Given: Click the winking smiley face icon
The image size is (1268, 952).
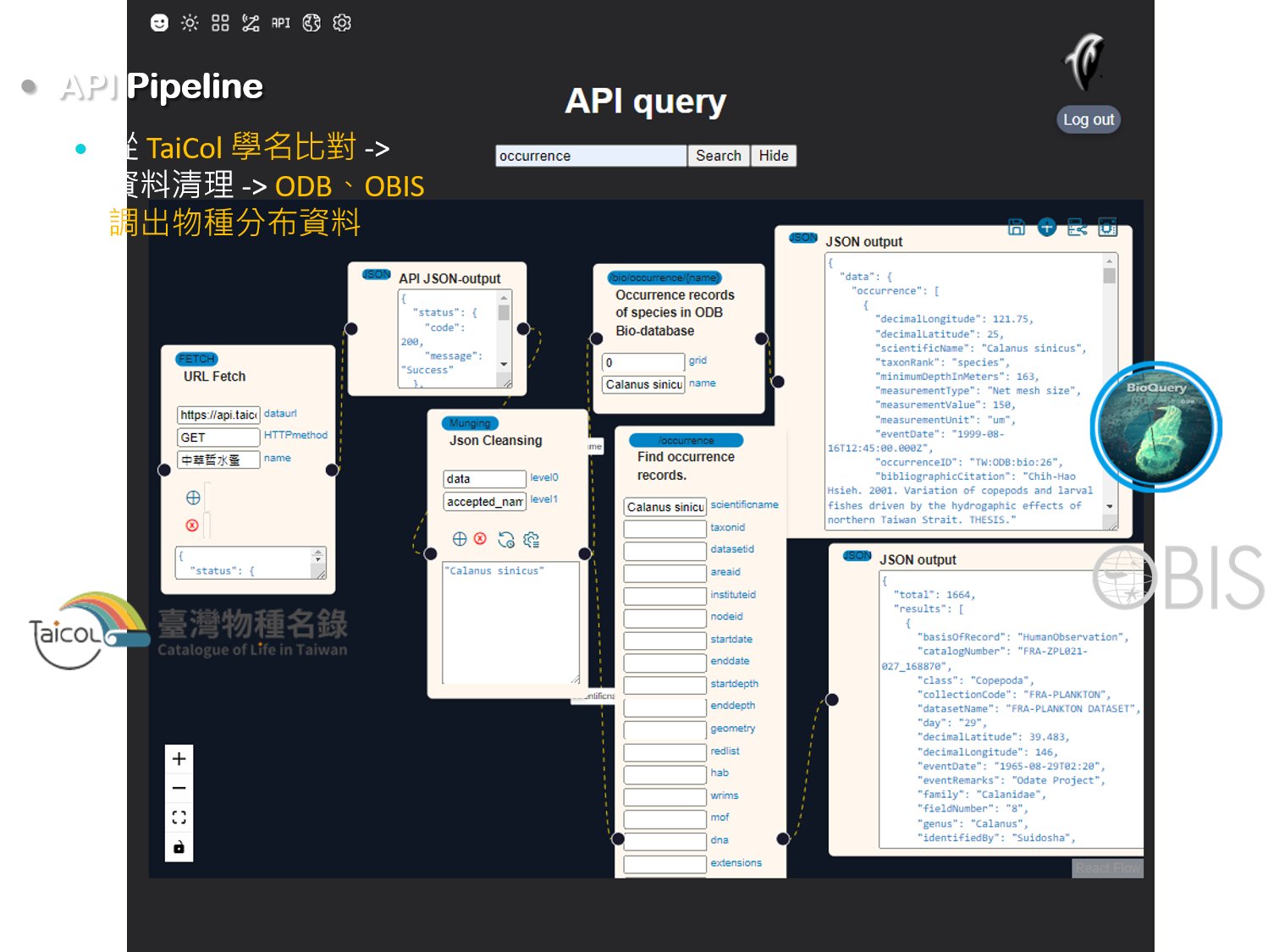Looking at the screenshot, I should 159,23.
